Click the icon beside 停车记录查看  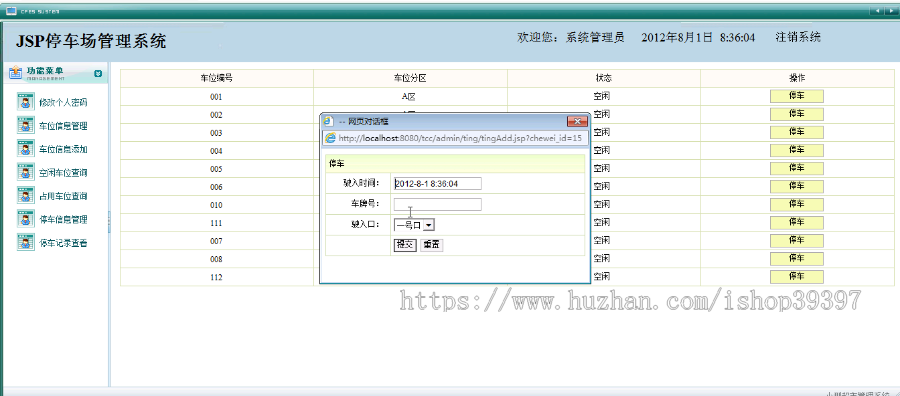[25, 243]
